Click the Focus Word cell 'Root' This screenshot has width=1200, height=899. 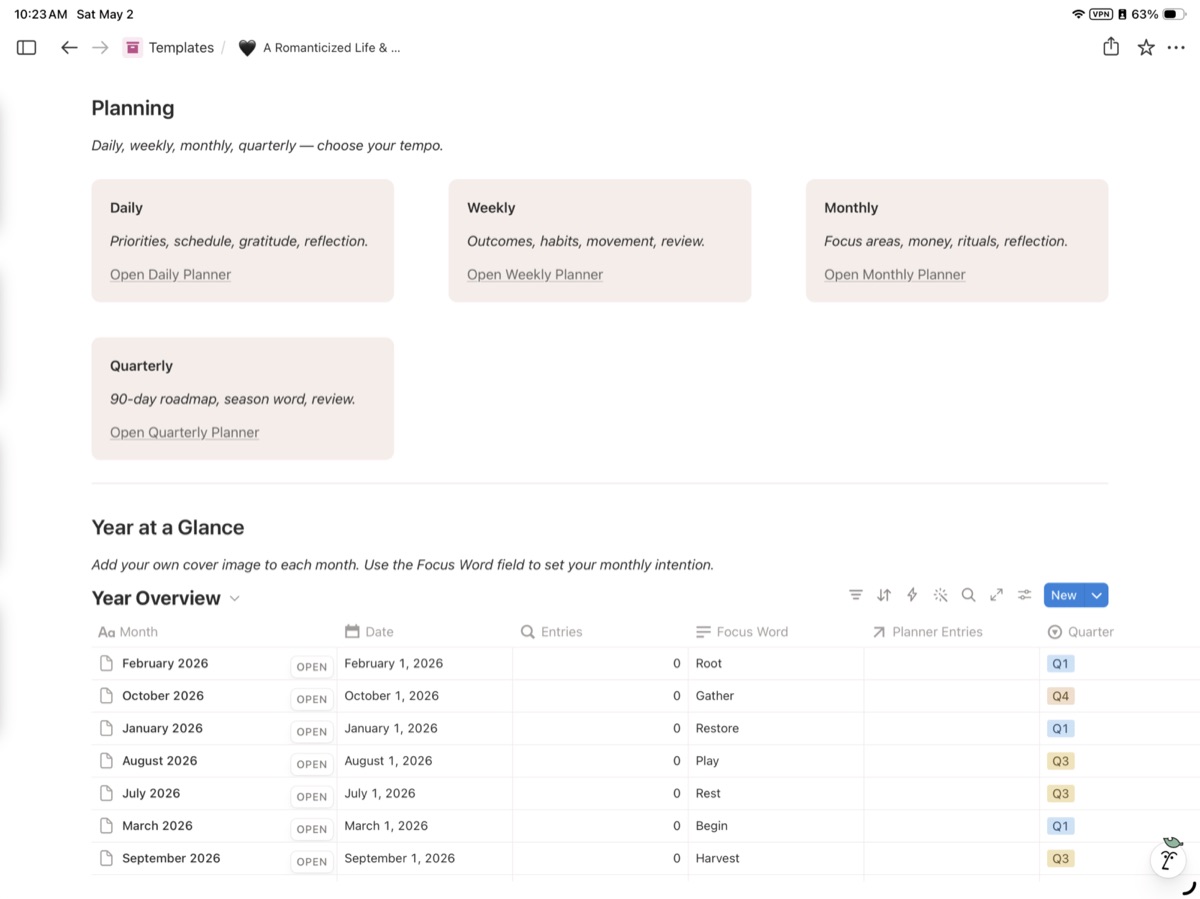tap(776, 664)
